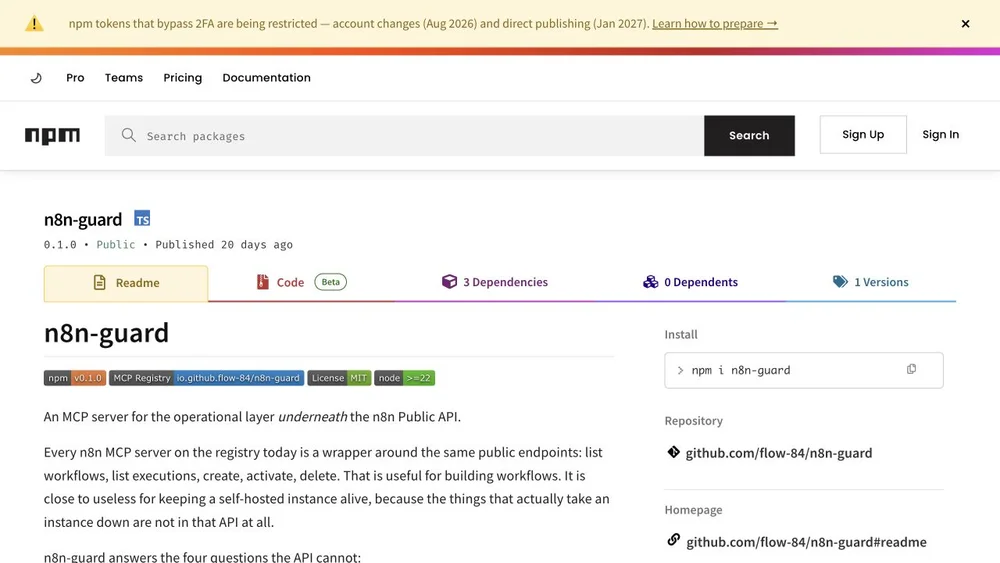The height and width of the screenshot is (563, 1000).
Task: Click the cubes icon beside 0 Dependents
Action: (x=651, y=282)
